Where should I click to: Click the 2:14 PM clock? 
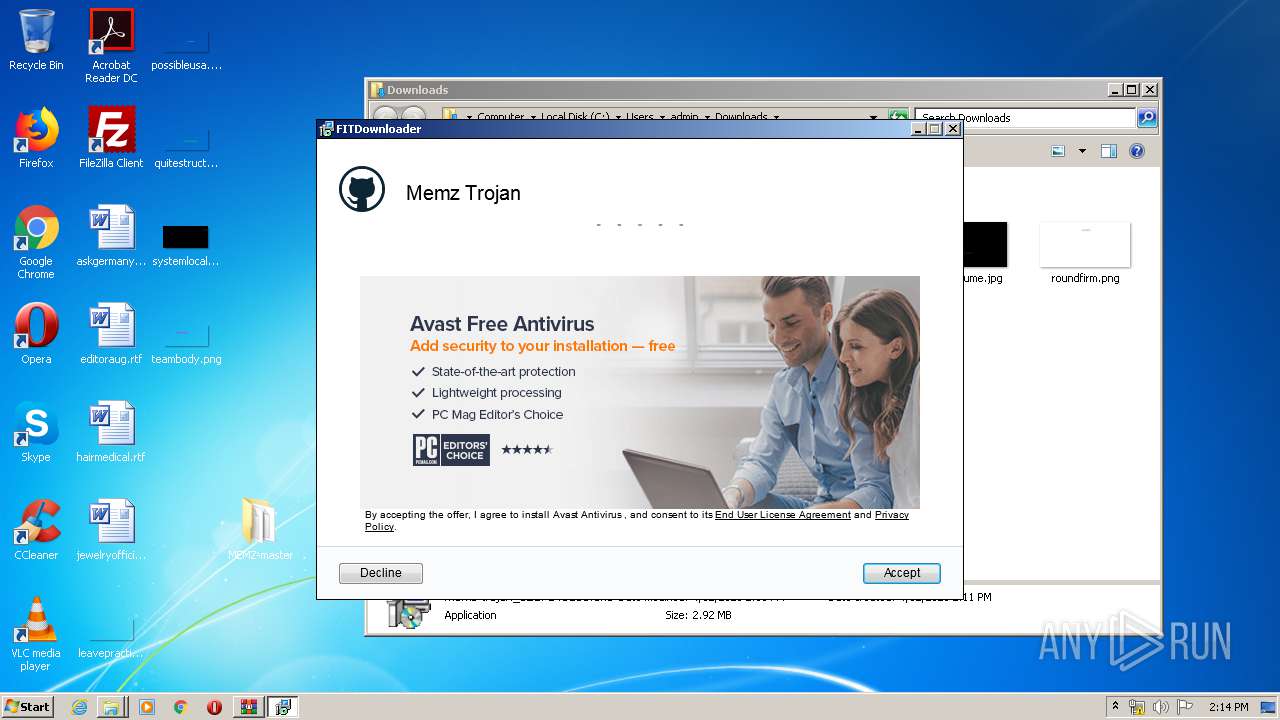(x=1228, y=707)
